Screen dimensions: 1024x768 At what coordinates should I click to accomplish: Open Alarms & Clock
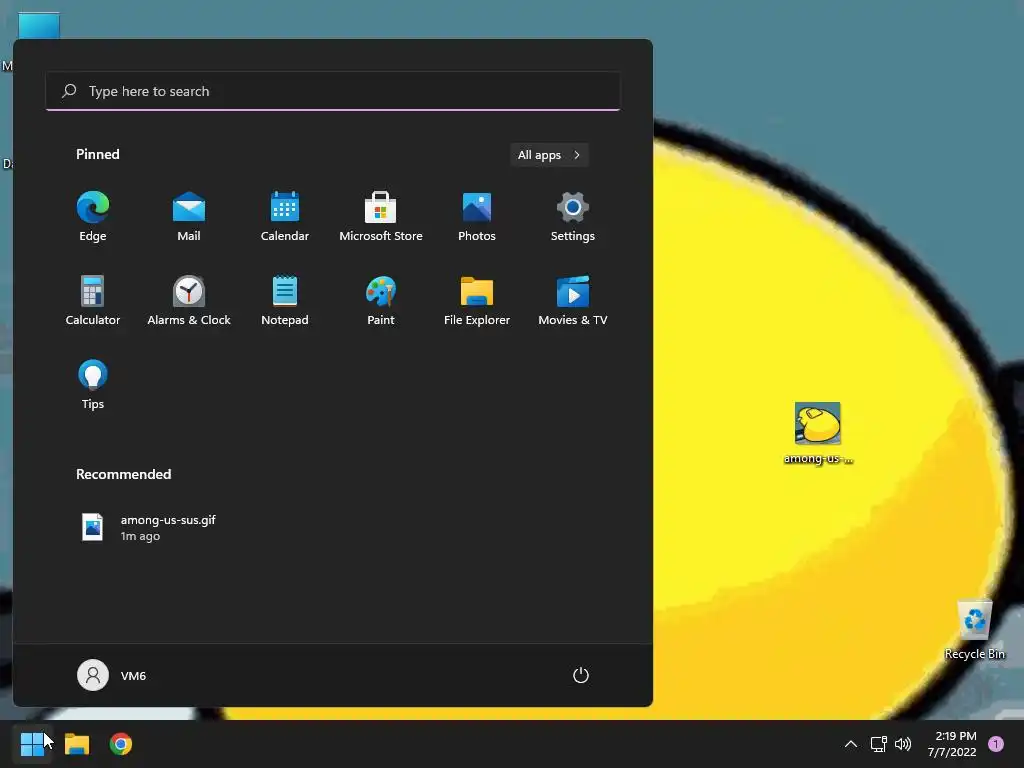tap(189, 300)
